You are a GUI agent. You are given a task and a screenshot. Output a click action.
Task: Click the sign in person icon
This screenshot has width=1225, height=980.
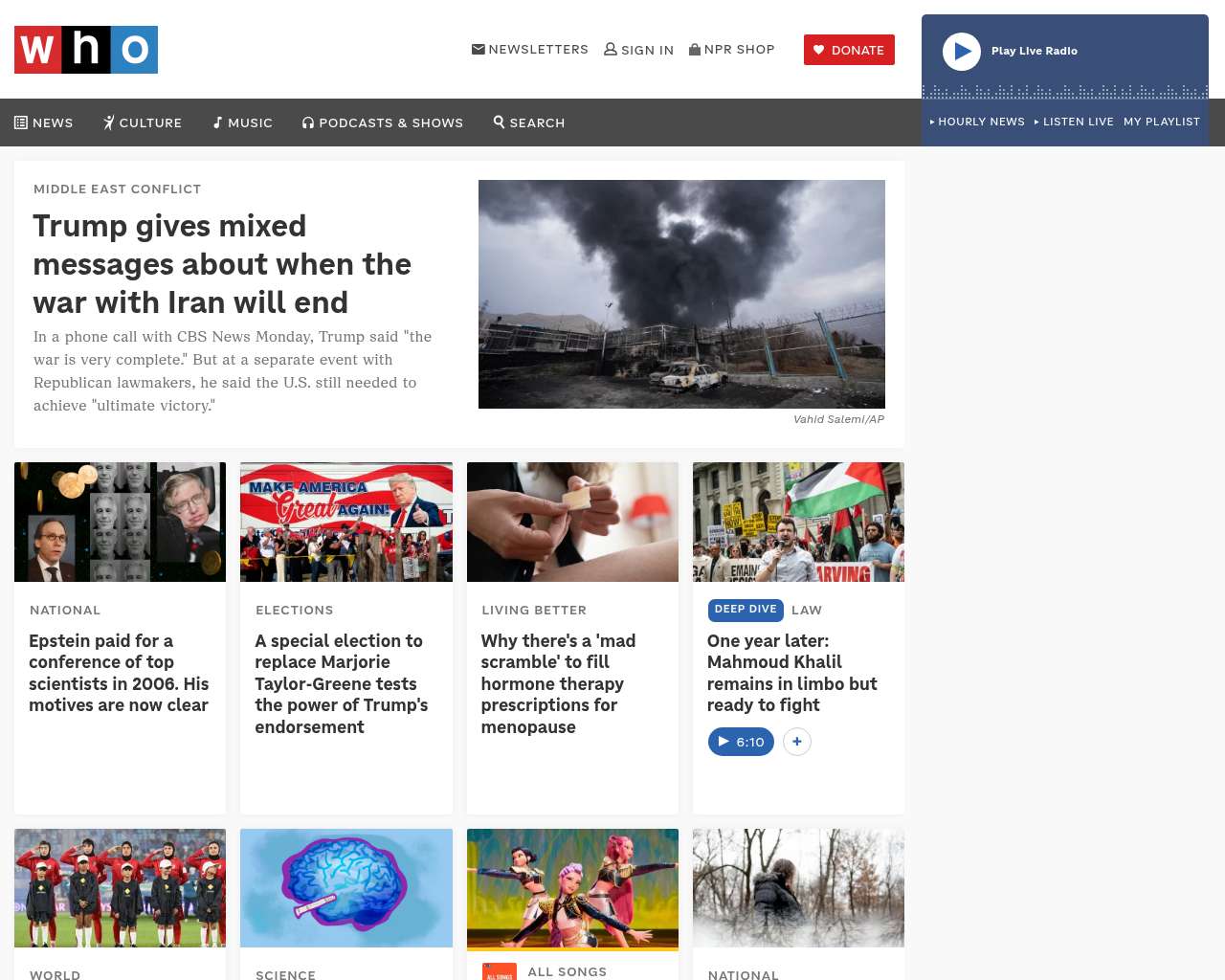point(611,49)
